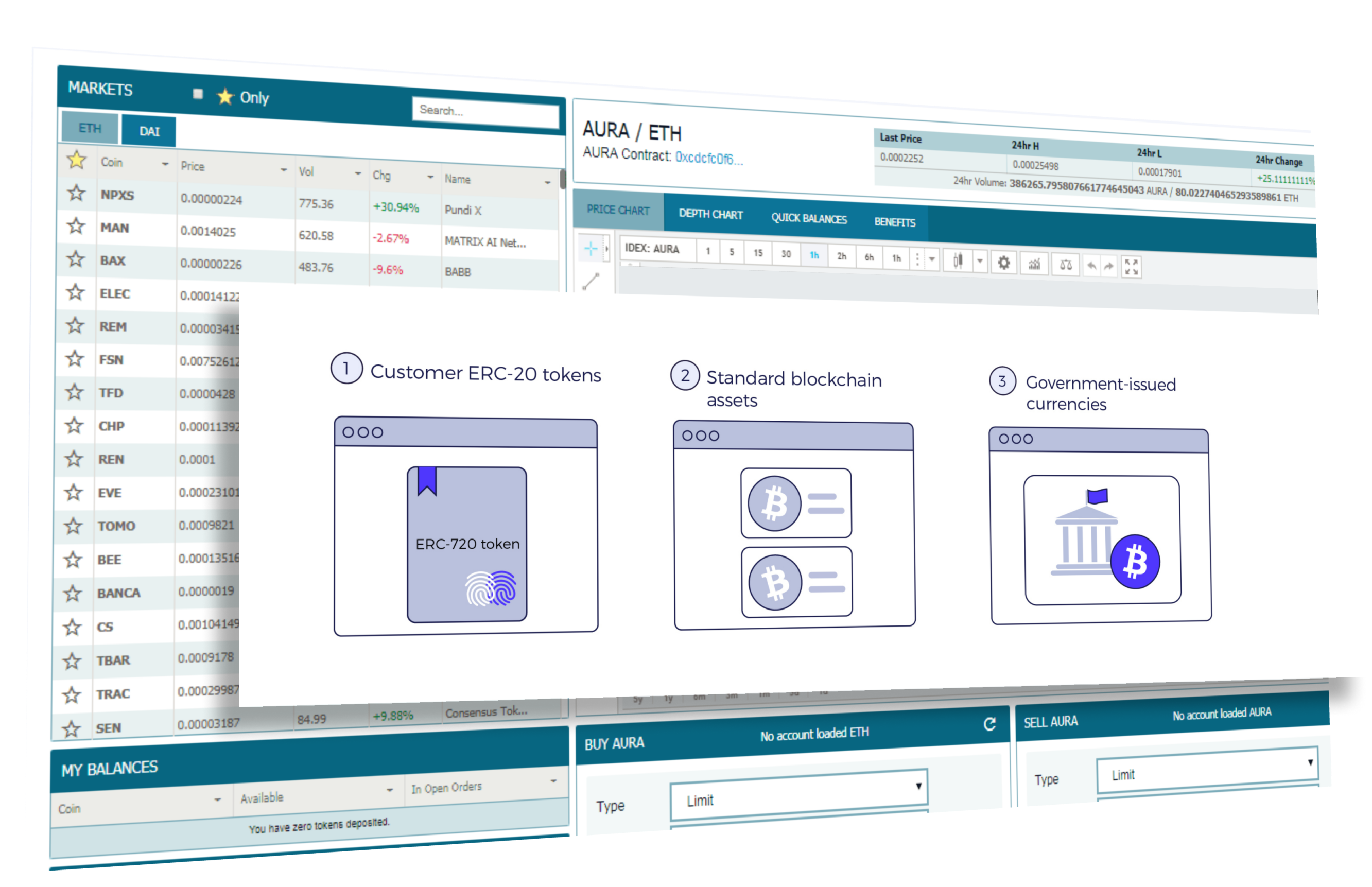Screen dimensions: 1372x887
Task: Toggle the star Only checkbox
Action: [198, 93]
